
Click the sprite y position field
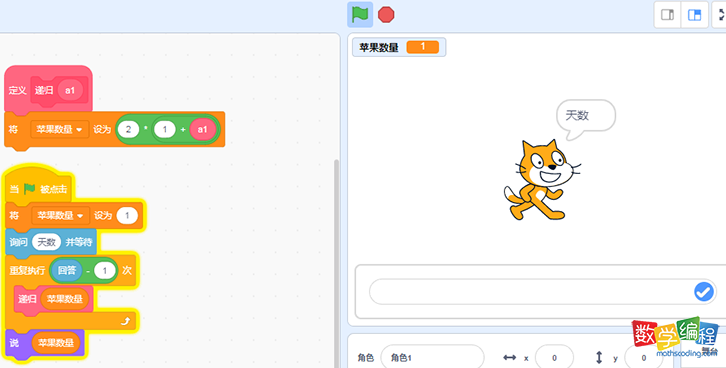coord(643,358)
